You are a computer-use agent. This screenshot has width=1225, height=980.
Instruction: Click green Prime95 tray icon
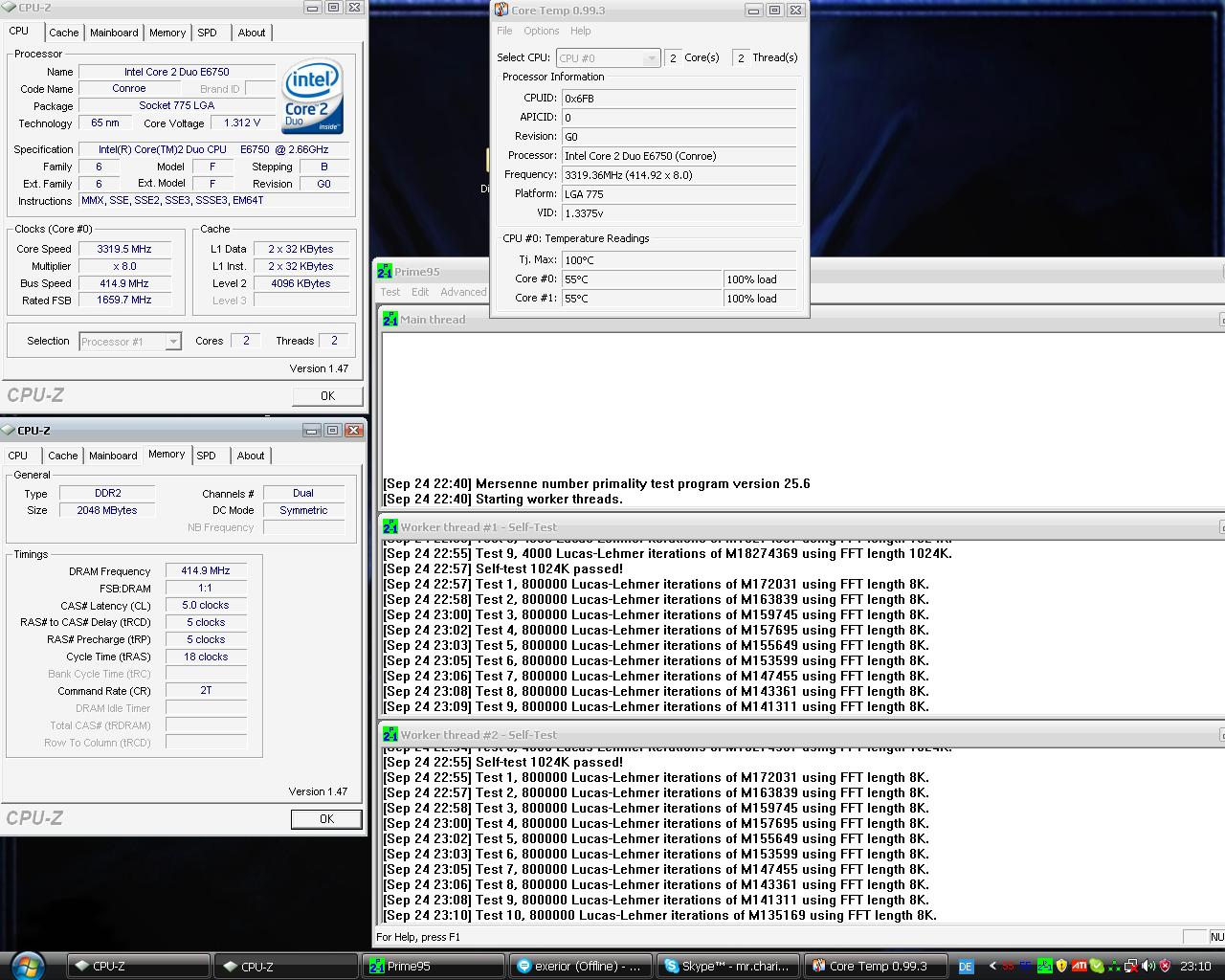point(1045,967)
